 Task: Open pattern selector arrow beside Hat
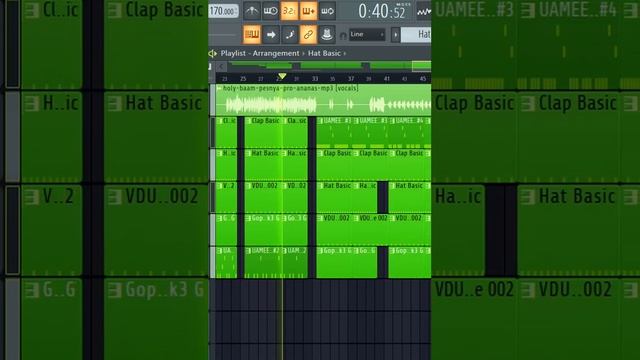(x=395, y=35)
